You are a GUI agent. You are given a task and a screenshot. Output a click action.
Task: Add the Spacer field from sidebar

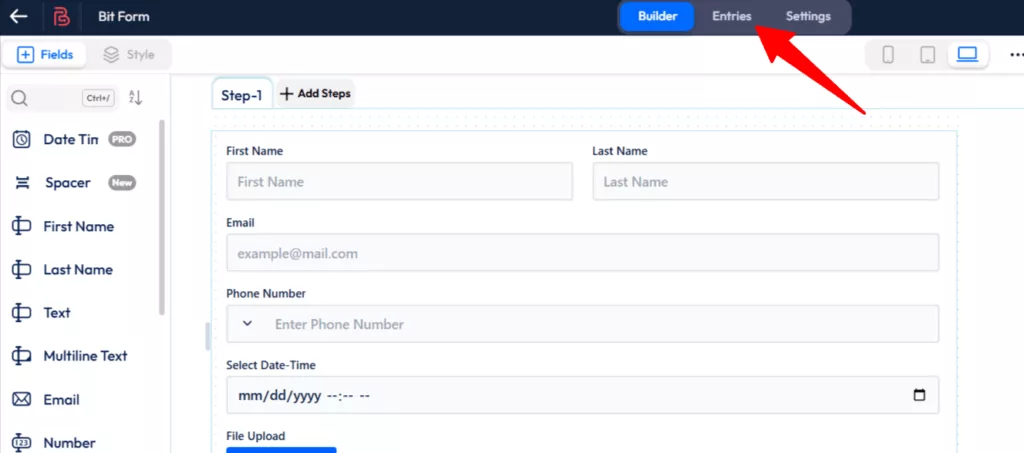click(x=68, y=183)
